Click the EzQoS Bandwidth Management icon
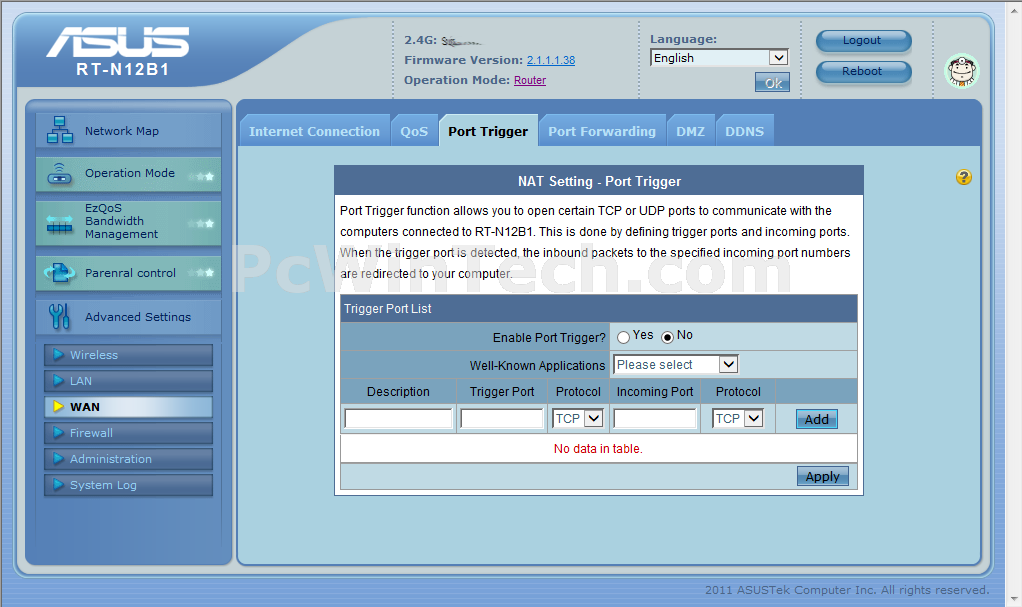1022x607 pixels. coord(59,224)
